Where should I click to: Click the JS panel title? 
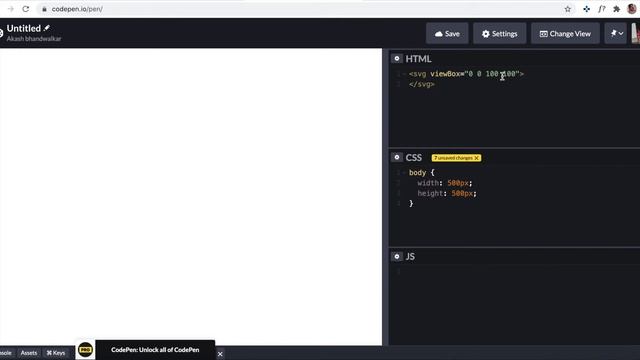click(x=410, y=257)
